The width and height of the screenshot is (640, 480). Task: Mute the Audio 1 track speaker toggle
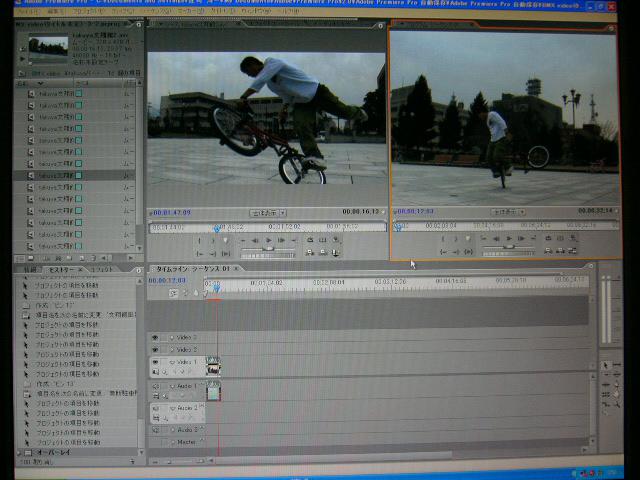coord(155,386)
